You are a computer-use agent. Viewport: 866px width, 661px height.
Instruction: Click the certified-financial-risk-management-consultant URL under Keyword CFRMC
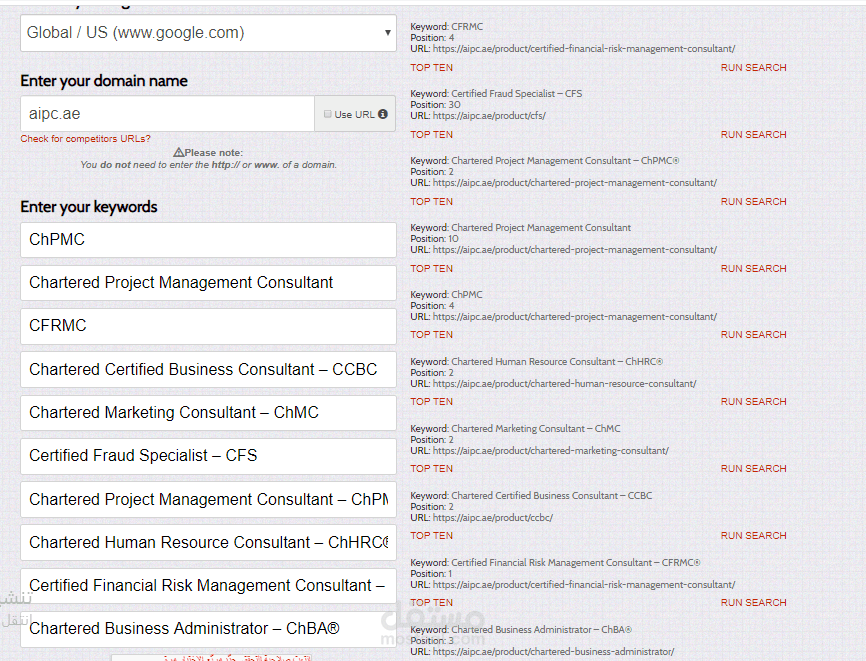(x=584, y=49)
